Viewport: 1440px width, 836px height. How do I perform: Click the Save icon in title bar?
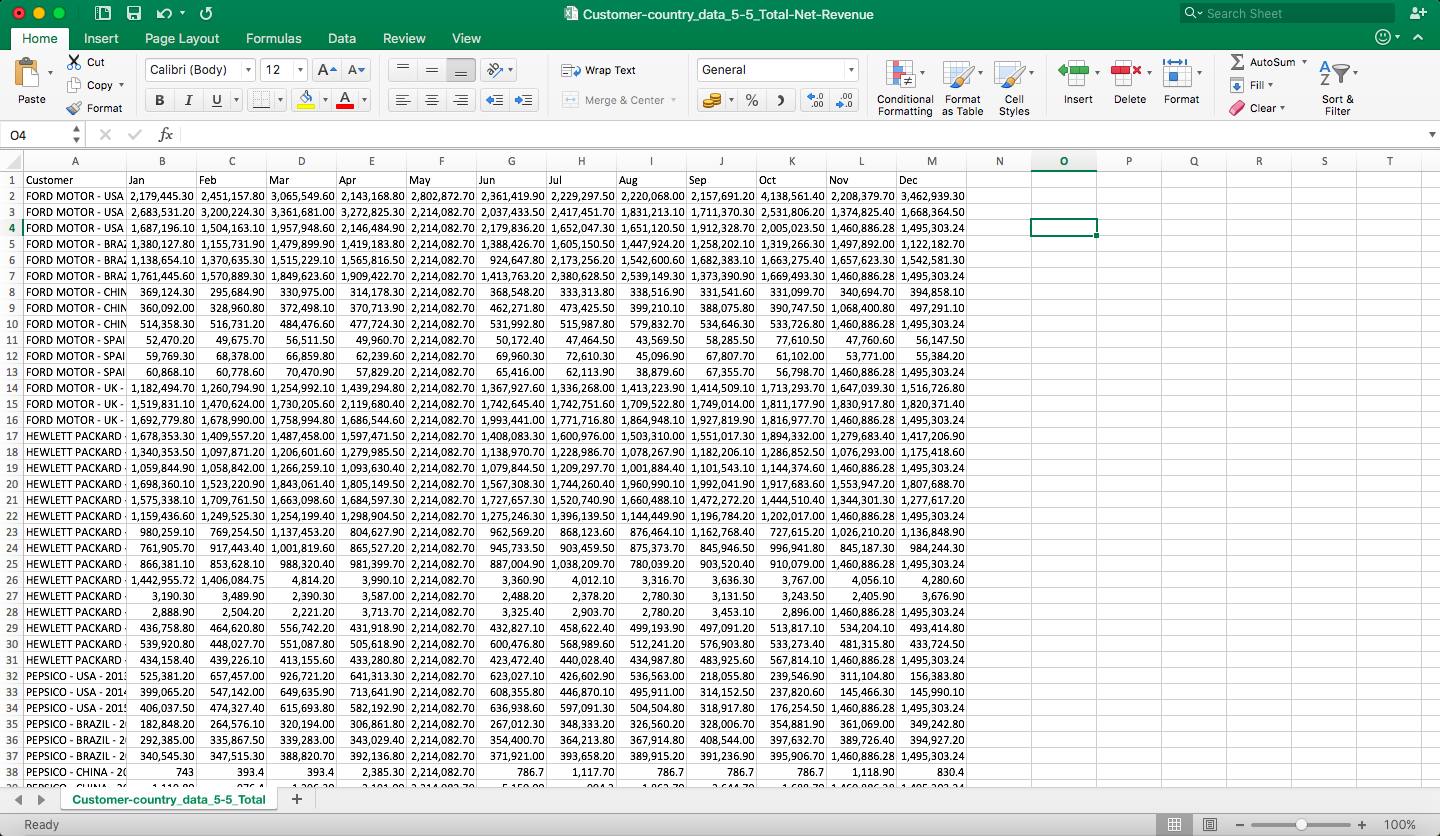point(134,14)
